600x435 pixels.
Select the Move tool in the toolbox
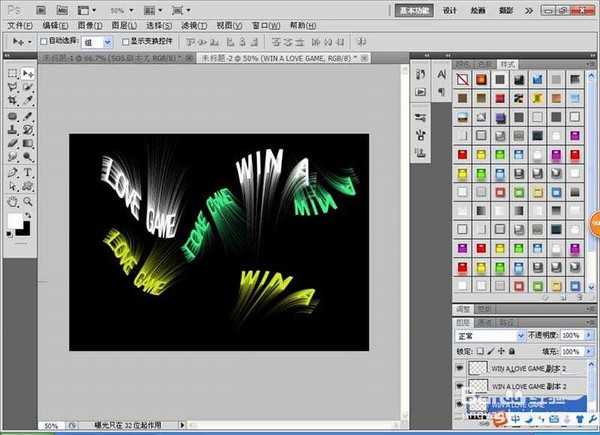29,73
